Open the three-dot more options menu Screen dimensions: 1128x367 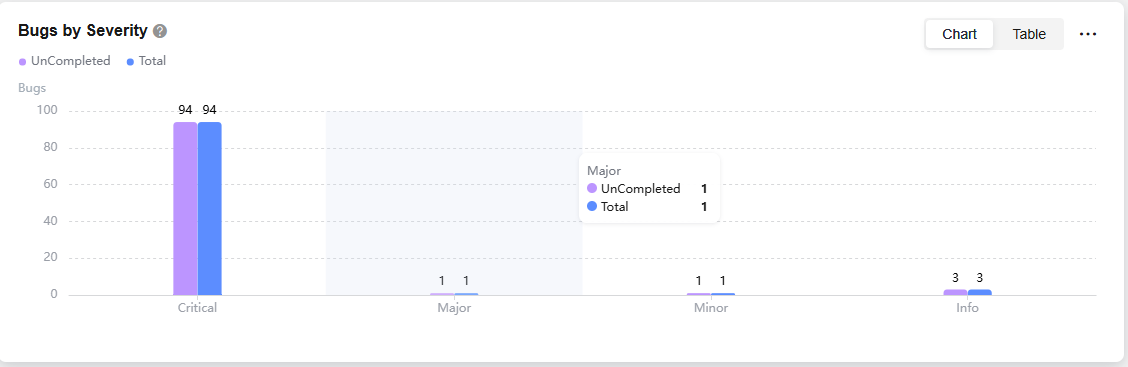coord(1088,34)
